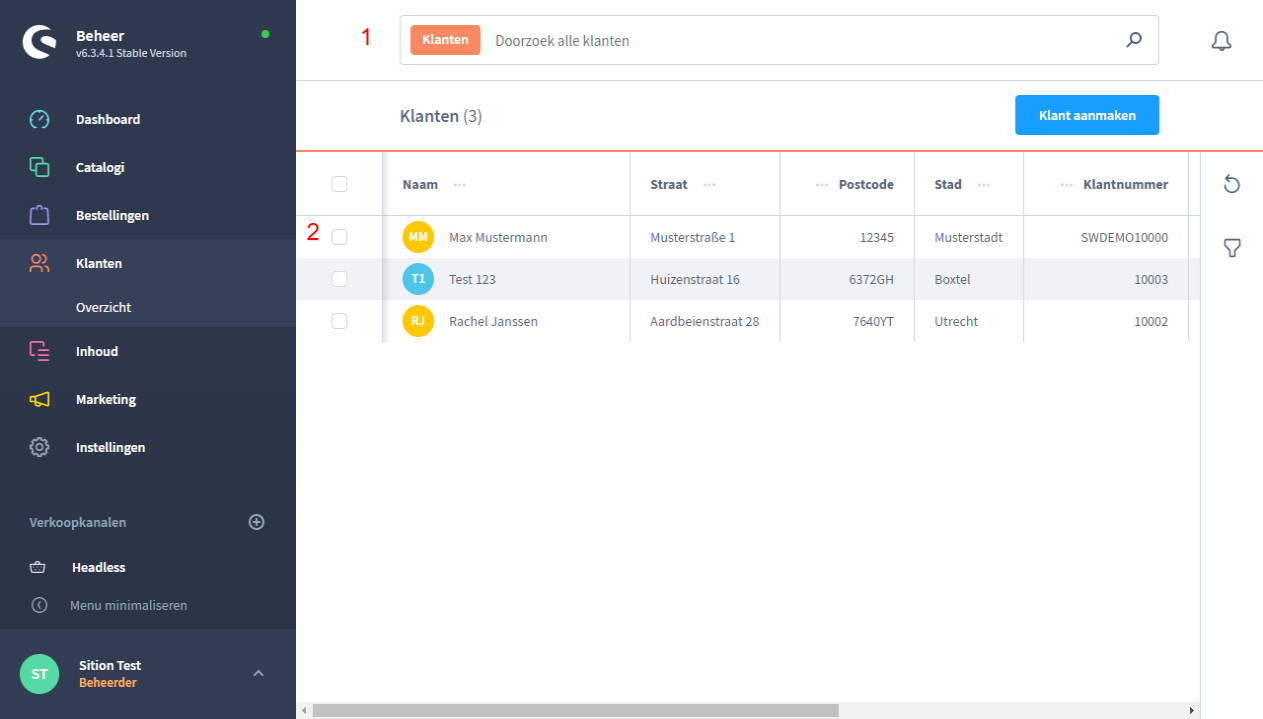Click the refresh list icon
The image size is (1263, 719).
click(1232, 184)
